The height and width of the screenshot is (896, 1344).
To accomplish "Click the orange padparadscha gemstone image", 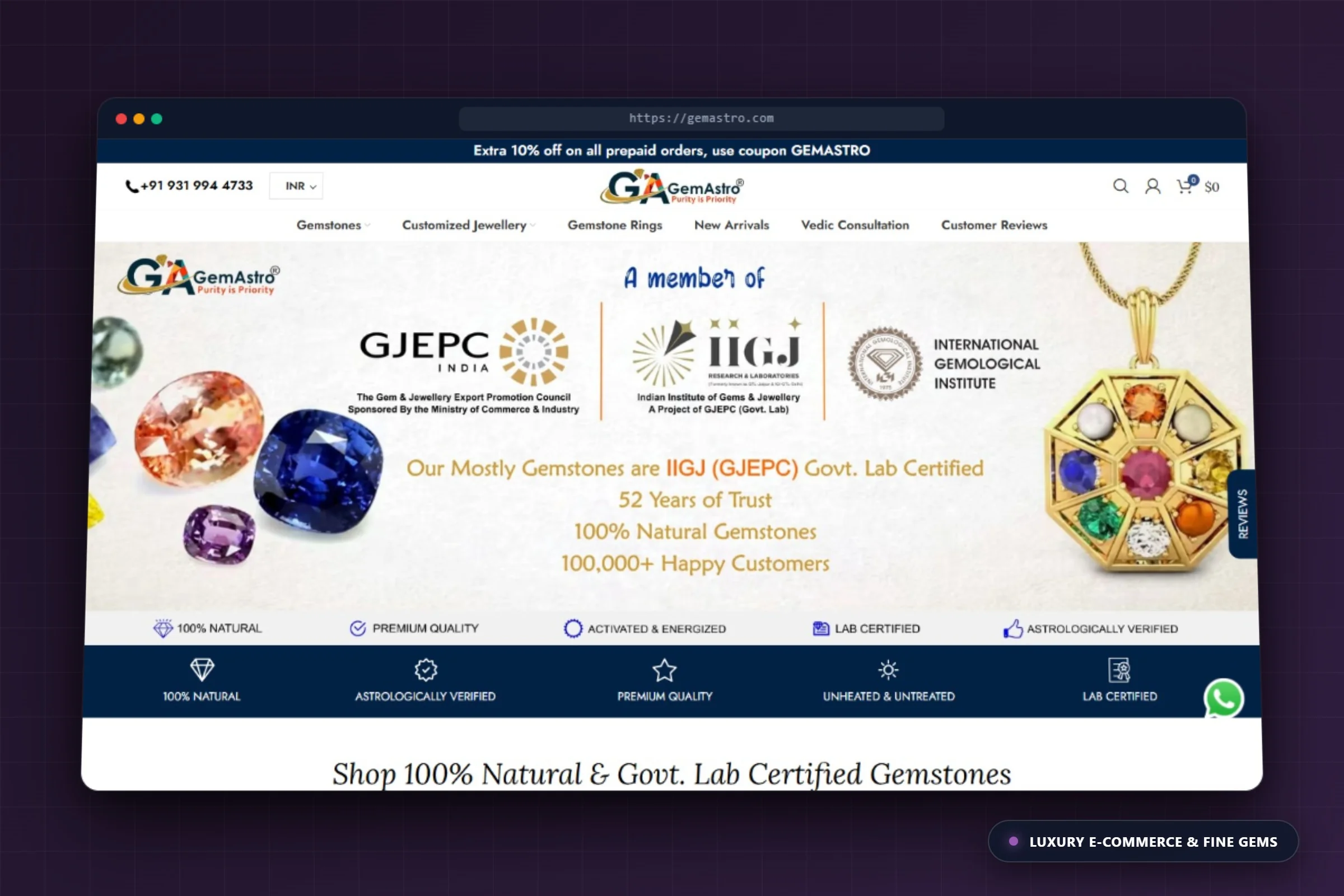I will click(x=199, y=428).
